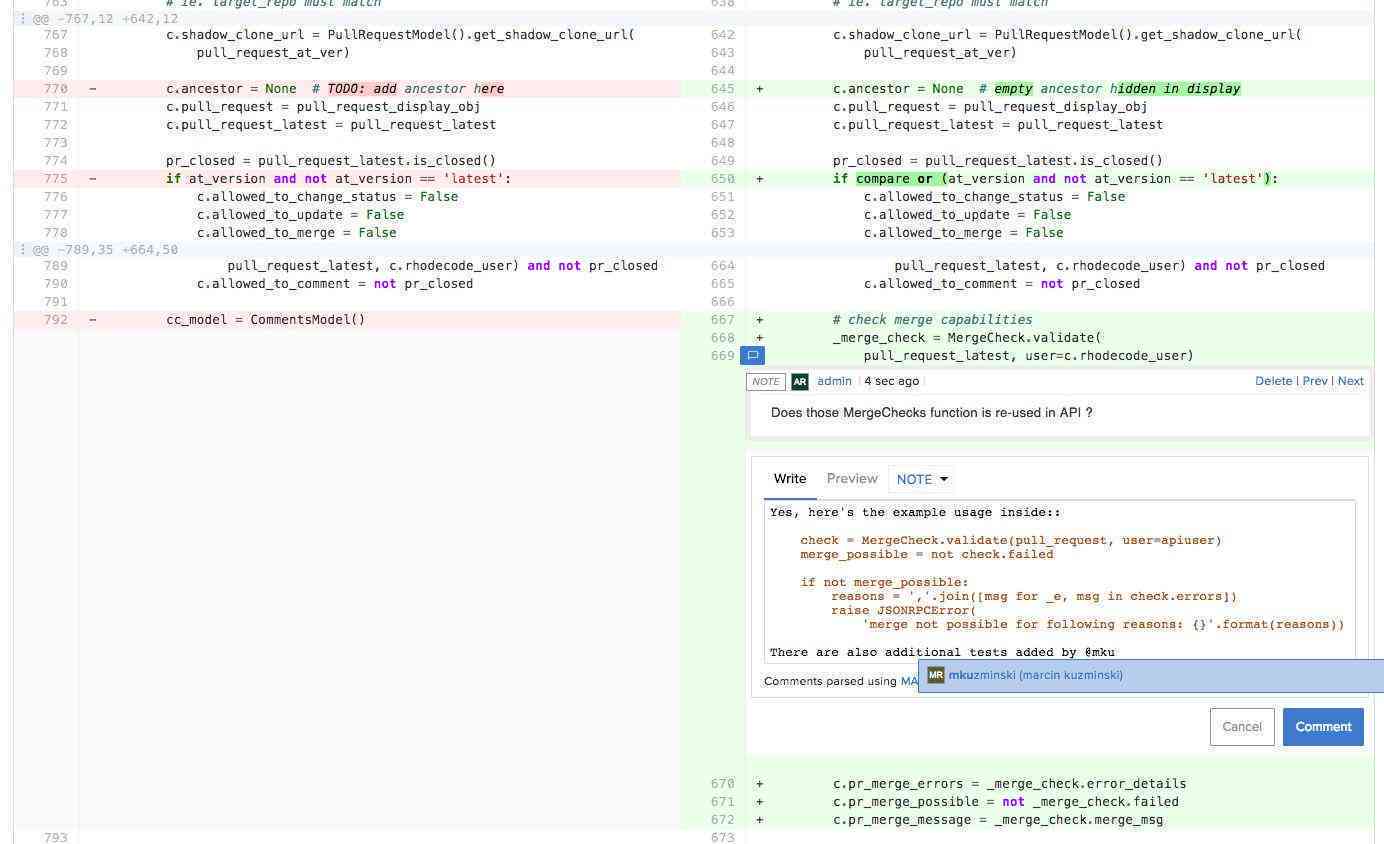Viewport: 1384px width, 844px height.
Task: Click removed line 'if at_version and not at_version'
Action: coord(339,179)
